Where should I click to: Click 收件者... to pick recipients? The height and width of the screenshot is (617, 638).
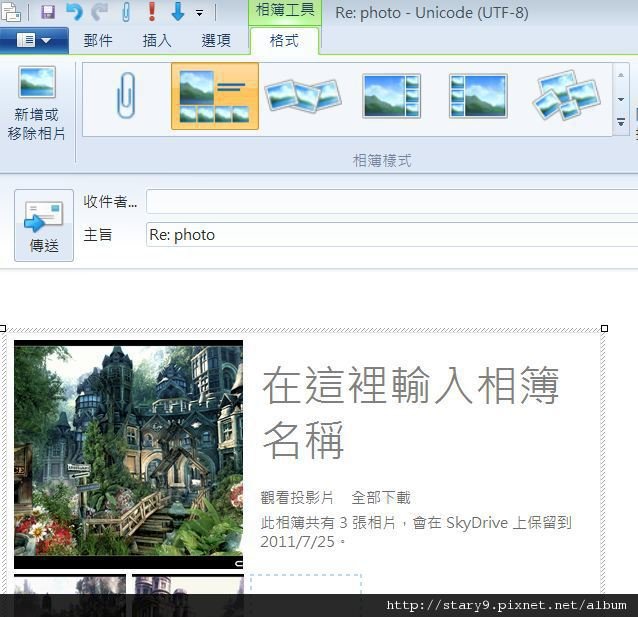[110, 201]
